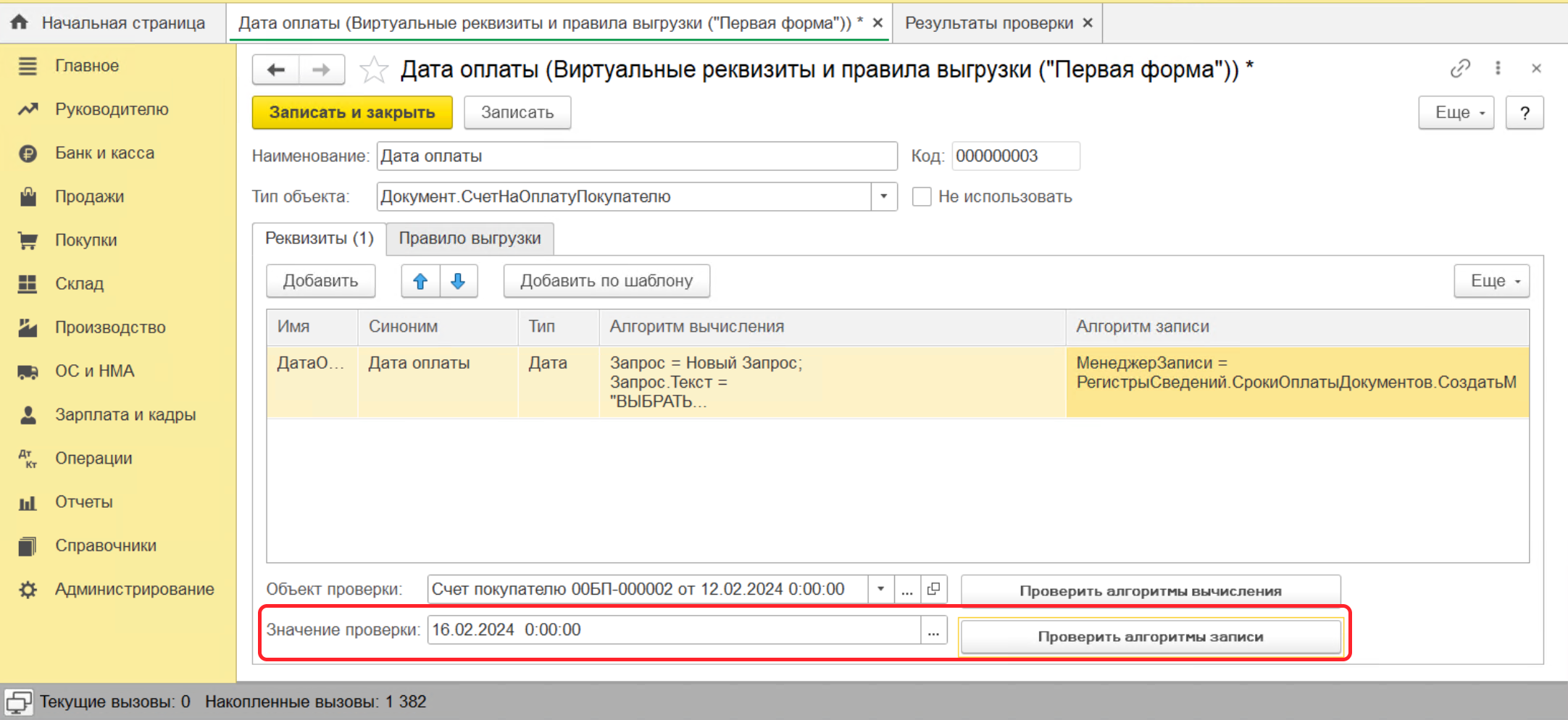Image resolution: width=1568 pixels, height=720 pixels.
Task: Go to the Начальная страница home tab
Action: [x=109, y=23]
